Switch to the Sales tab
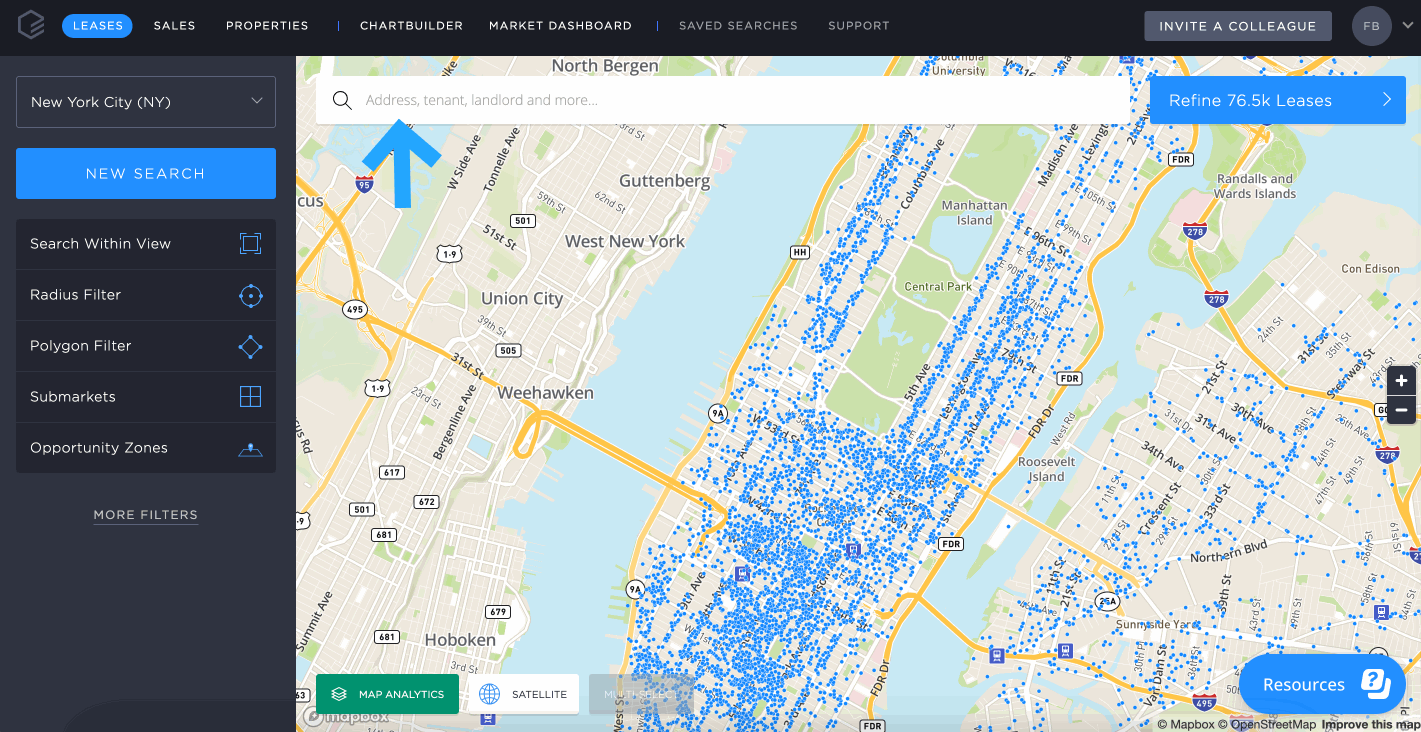Image resolution: width=1421 pixels, height=732 pixels. 175,26
